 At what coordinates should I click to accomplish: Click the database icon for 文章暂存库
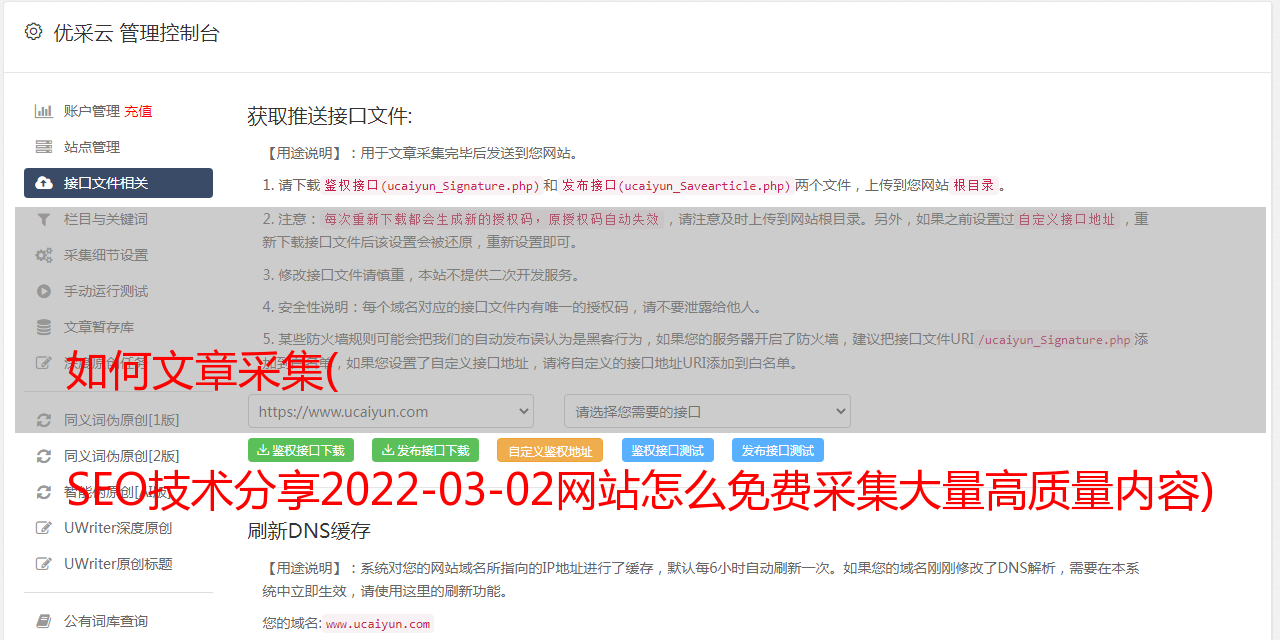(44, 327)
